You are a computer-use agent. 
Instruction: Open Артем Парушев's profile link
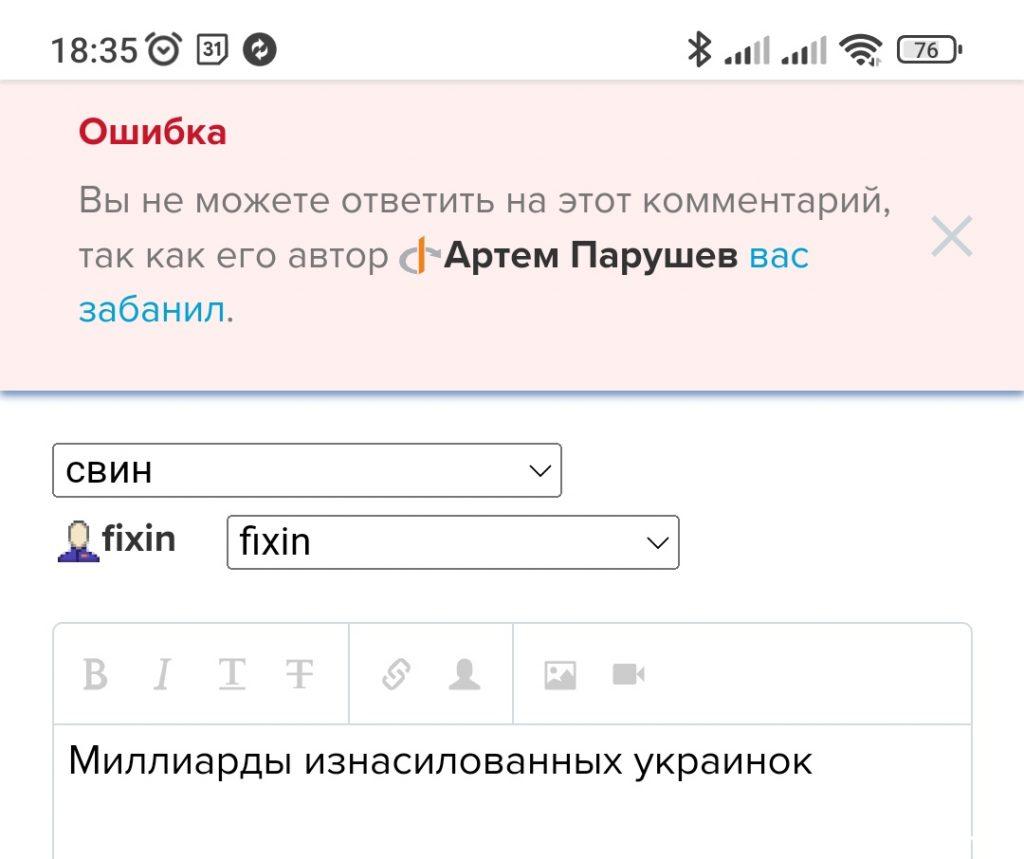pos(590,255)
